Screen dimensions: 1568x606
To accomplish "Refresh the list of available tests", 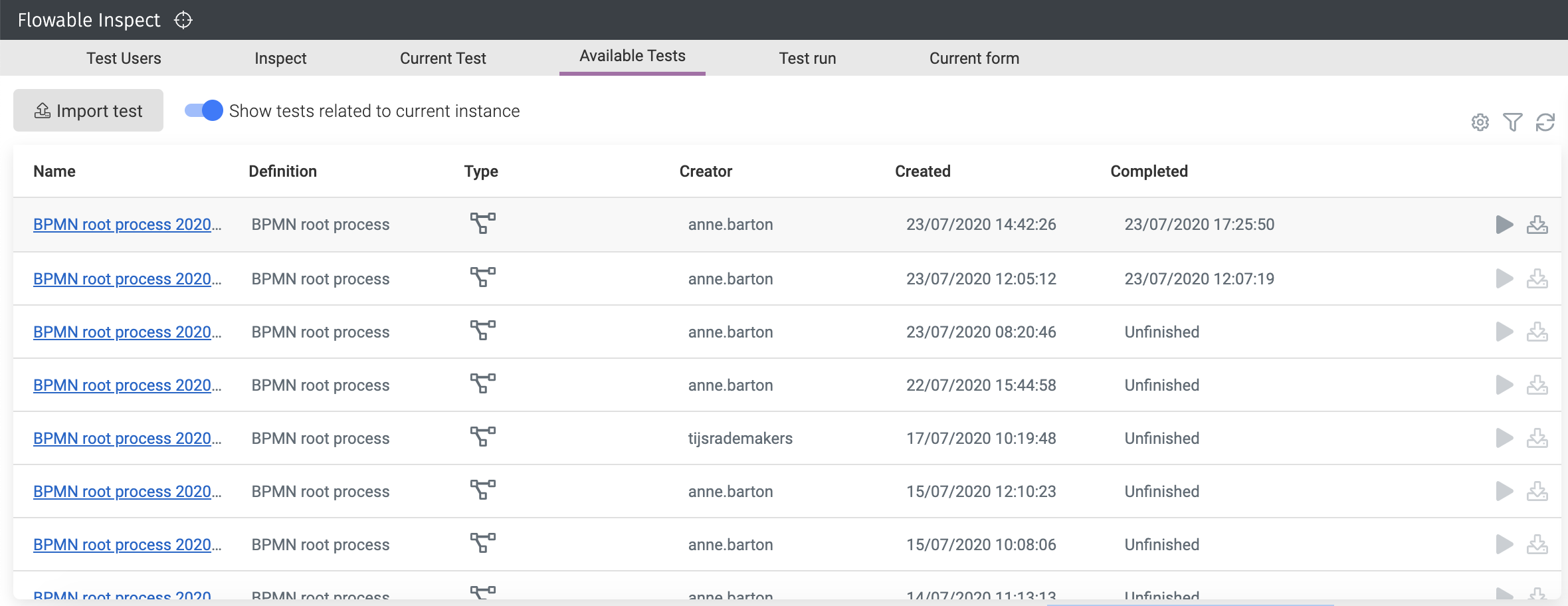I will pyautogui.click(x=1545, y=122).
